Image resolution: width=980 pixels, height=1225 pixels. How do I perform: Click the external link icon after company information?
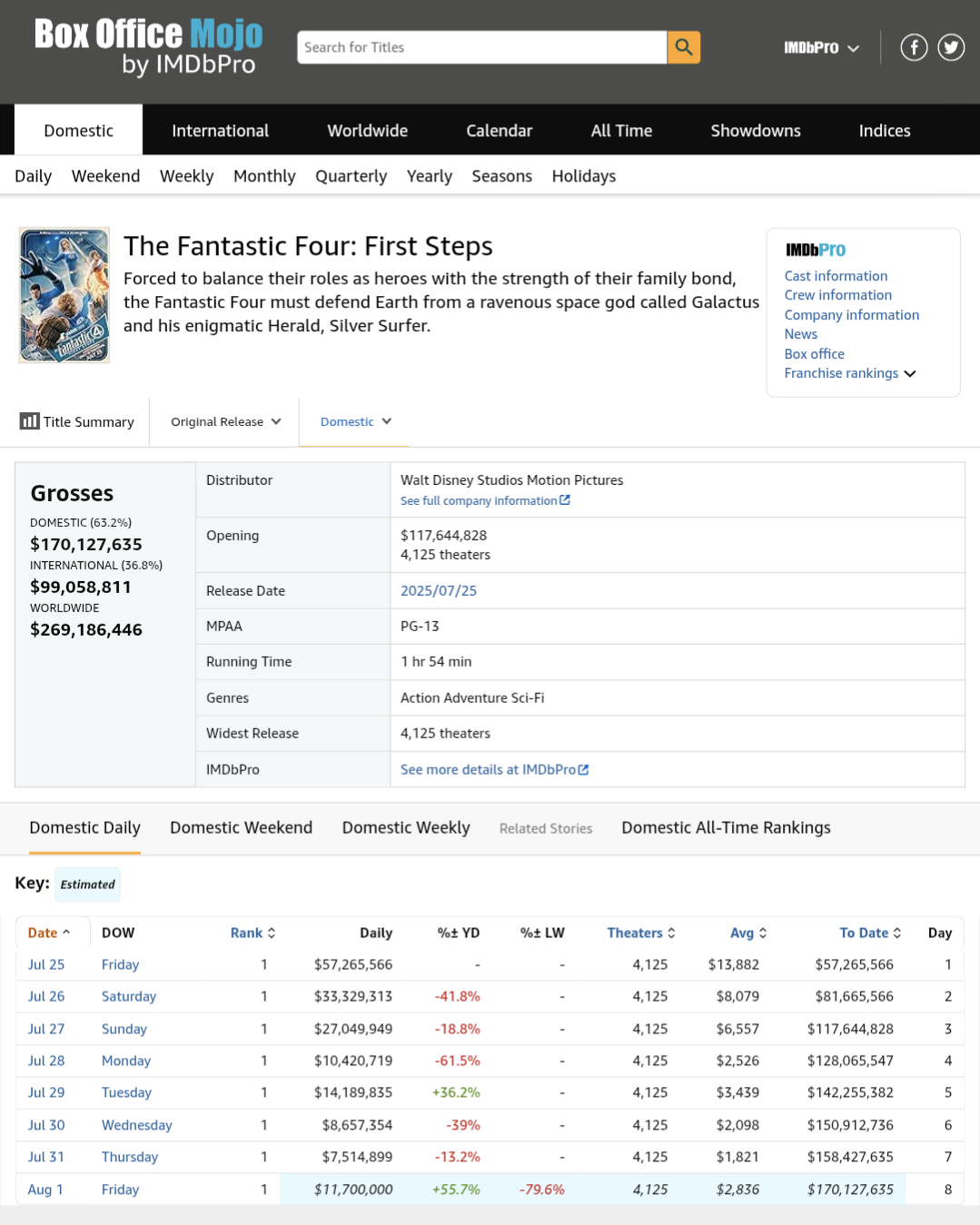565,500
